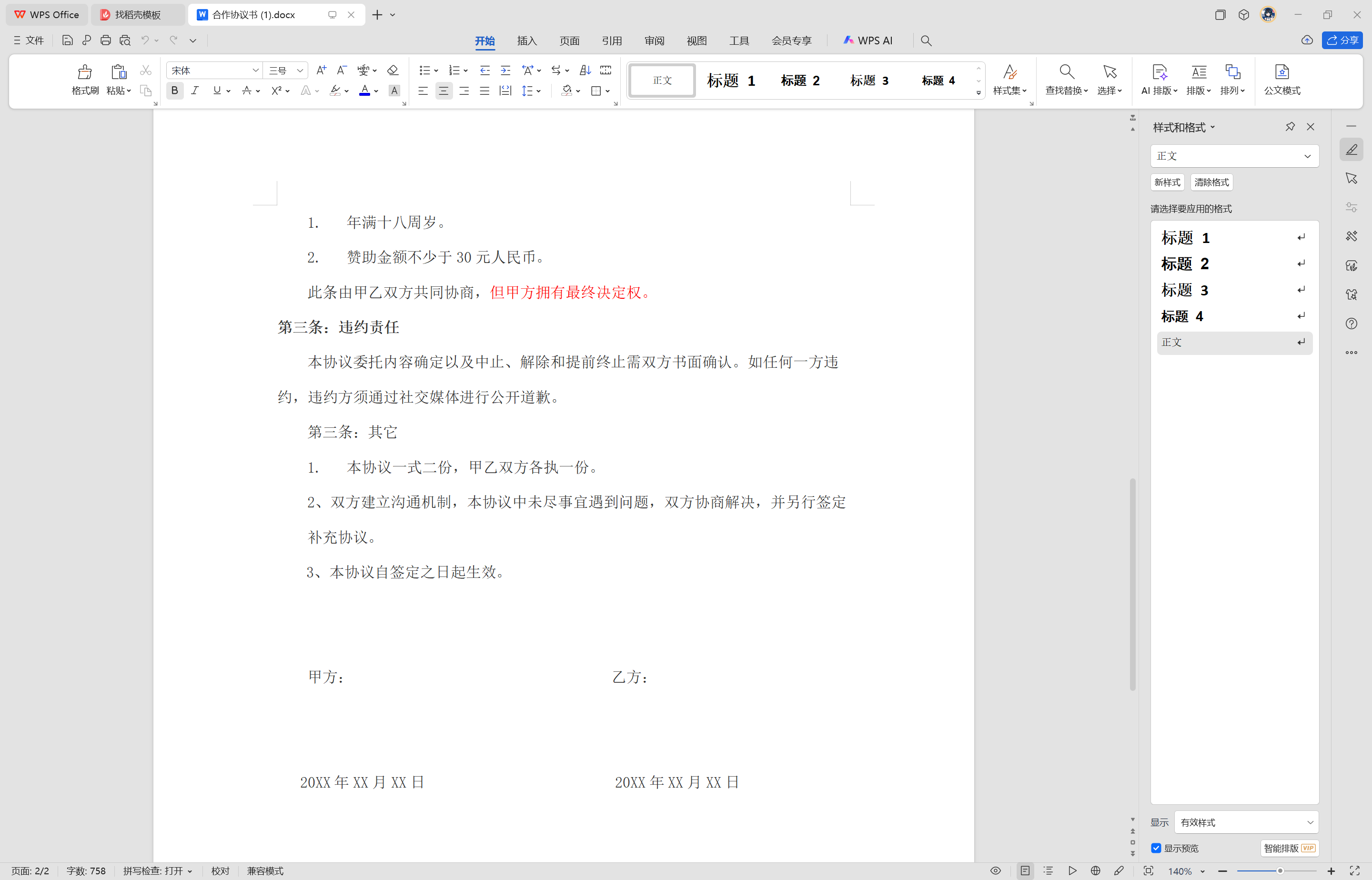Uncheck the 显示预览 checkbox
Viewport: 1372px width, 880px height.
(x=1156, y=848)
